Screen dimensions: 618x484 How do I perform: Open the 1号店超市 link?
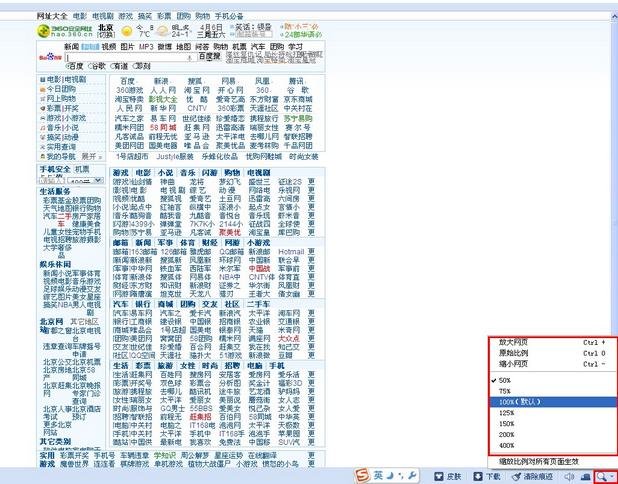point(132,156)
